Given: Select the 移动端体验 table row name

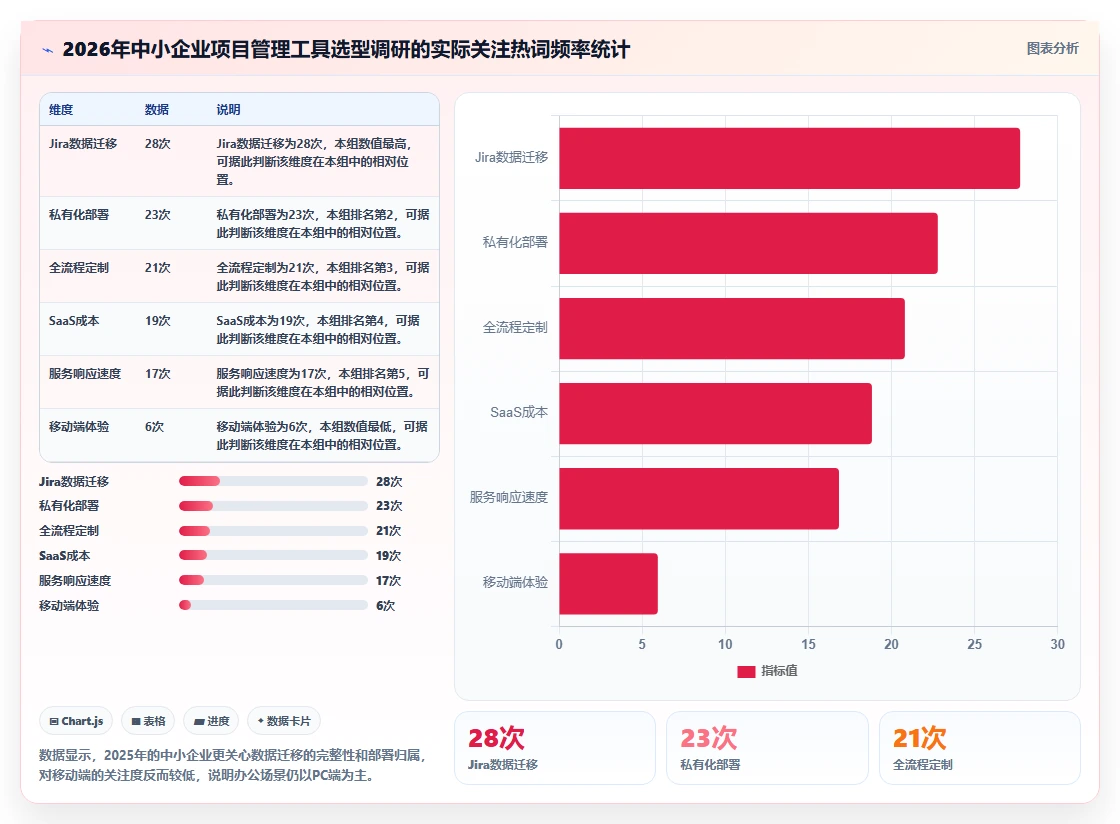Looking at the screenshot, I should (79, 426).
